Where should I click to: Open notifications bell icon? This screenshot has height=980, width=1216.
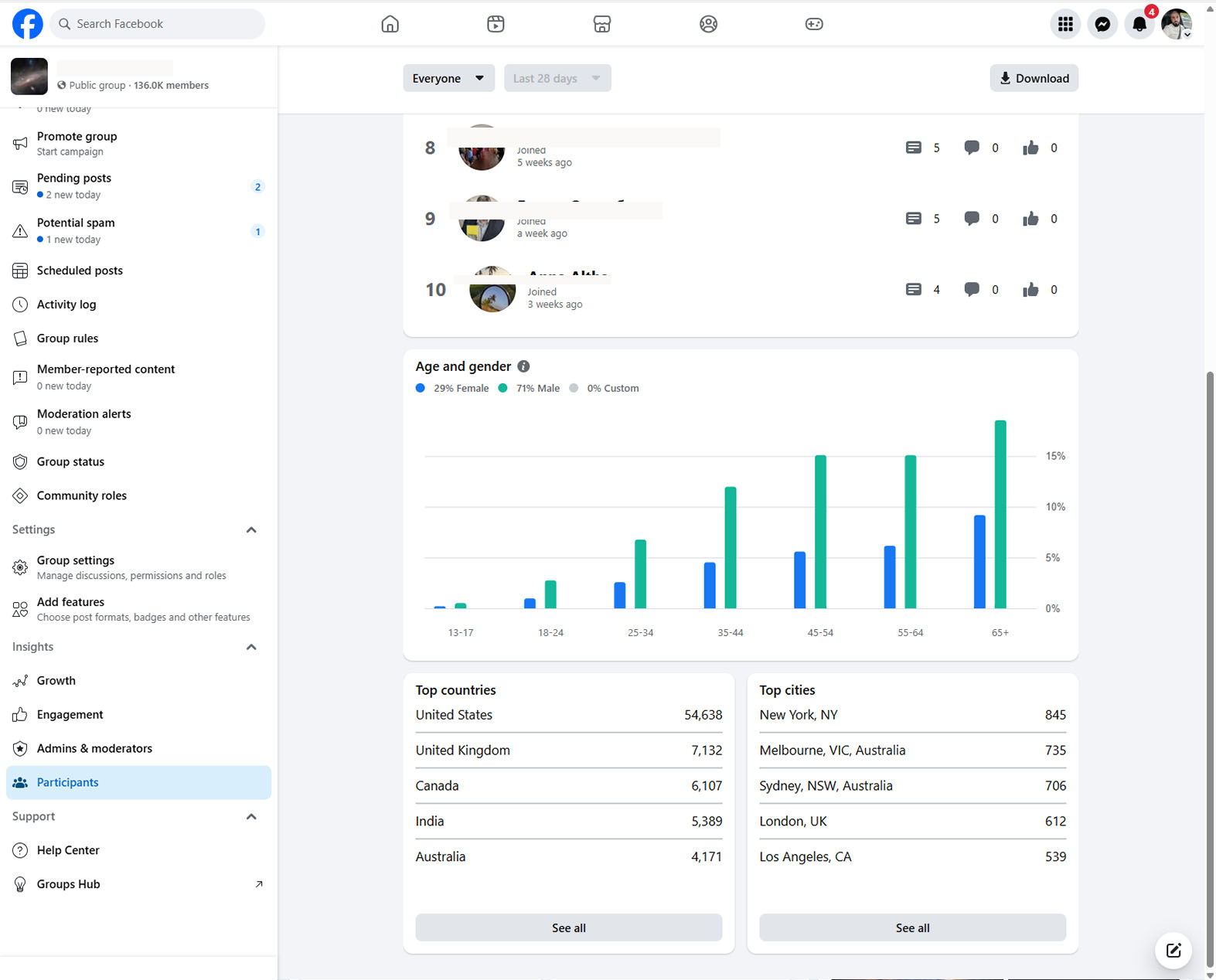coord(1139,24)
